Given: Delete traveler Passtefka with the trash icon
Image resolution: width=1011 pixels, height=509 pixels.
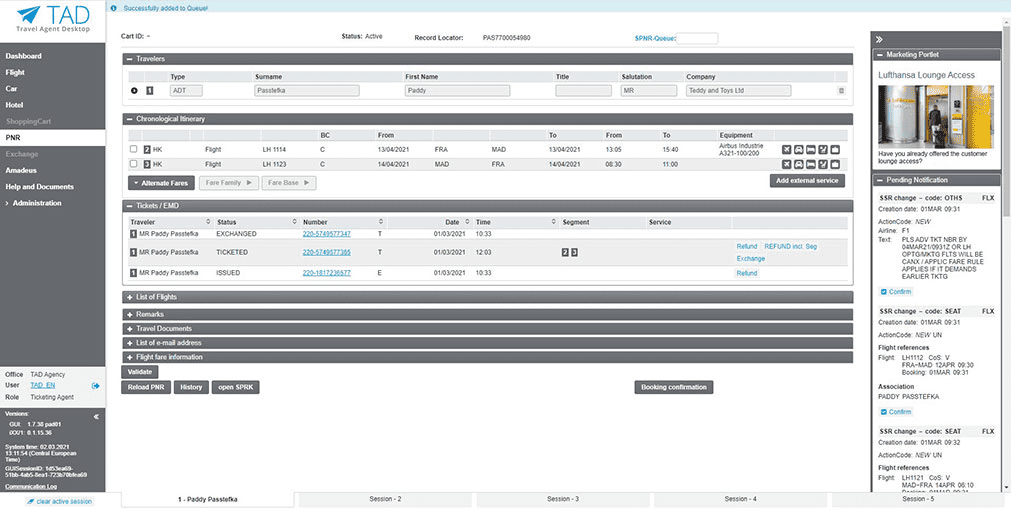Looking at the screenshot, I should 841,90.
